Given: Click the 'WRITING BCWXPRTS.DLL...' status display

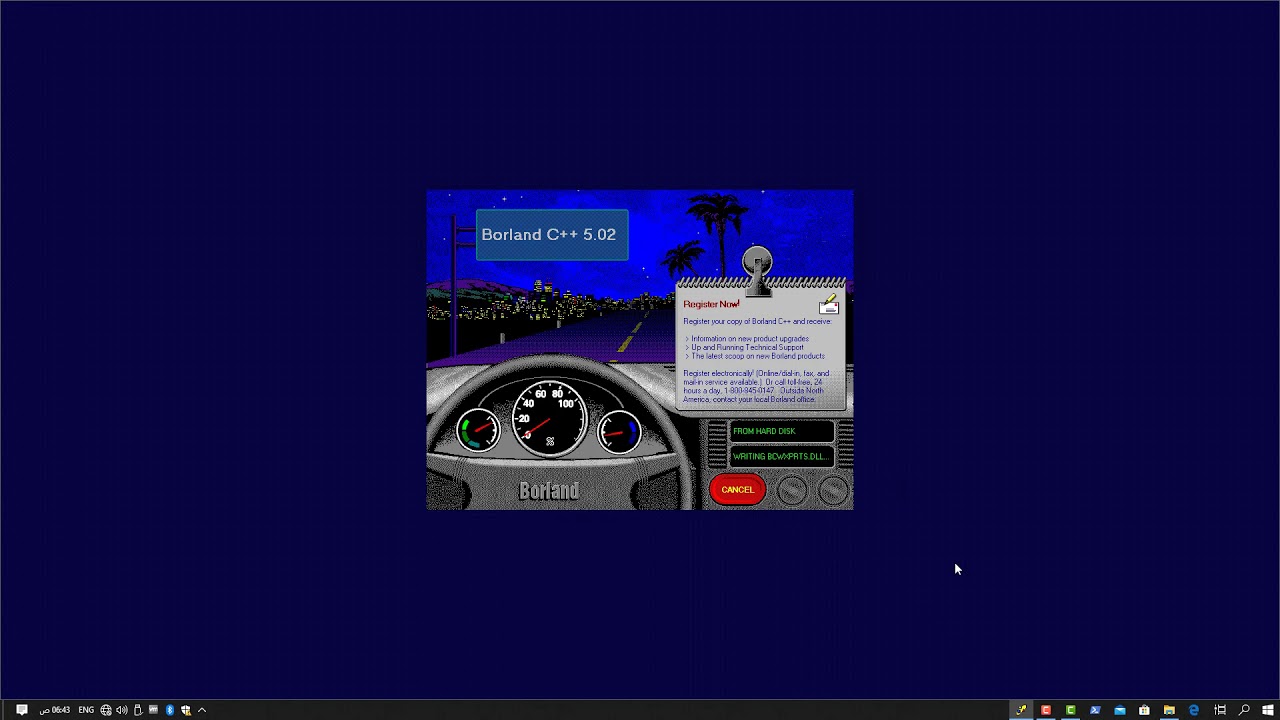Looking at the screenshot, I should 781,456.
